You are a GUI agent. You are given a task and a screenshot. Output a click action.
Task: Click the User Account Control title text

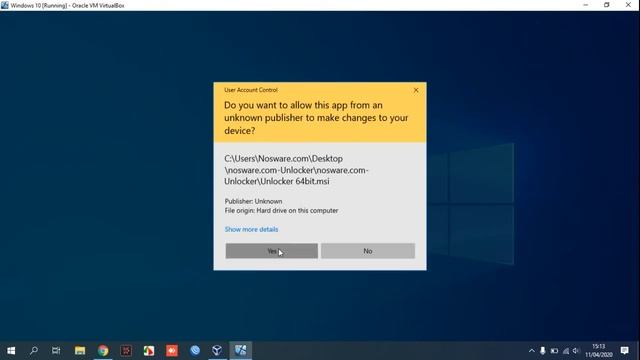[x=251, y=90]
